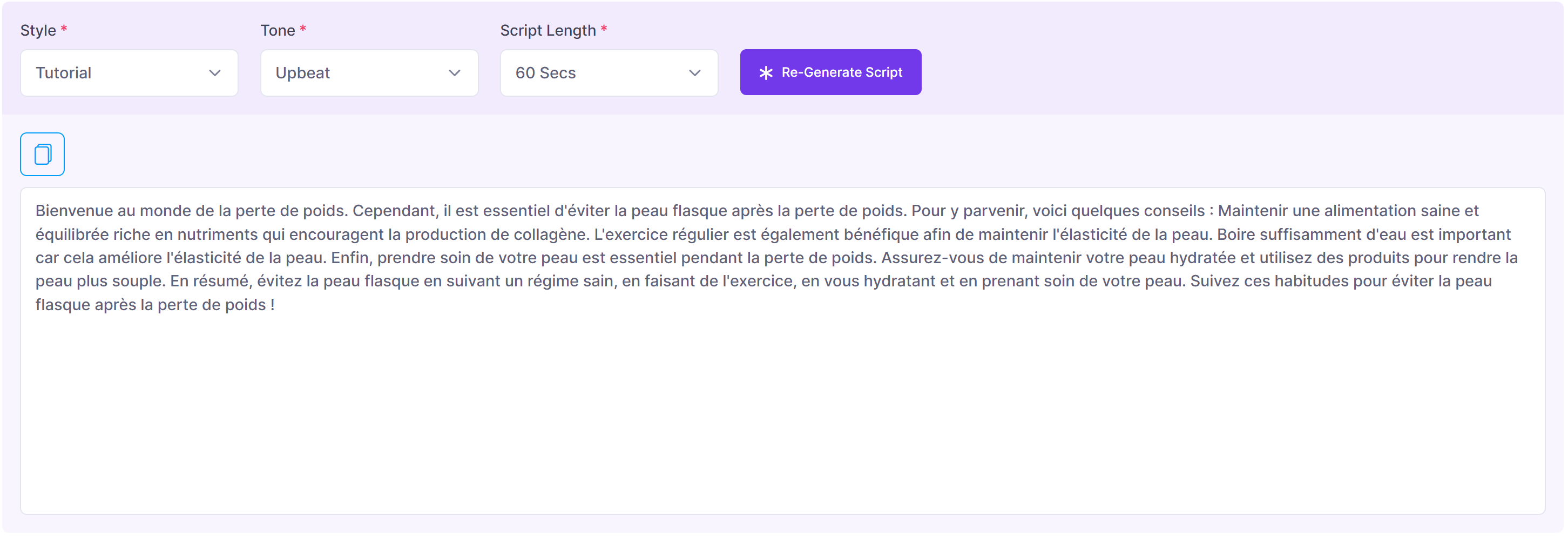Expand the chevron arrow in the Style field

[x=215, y=73]
